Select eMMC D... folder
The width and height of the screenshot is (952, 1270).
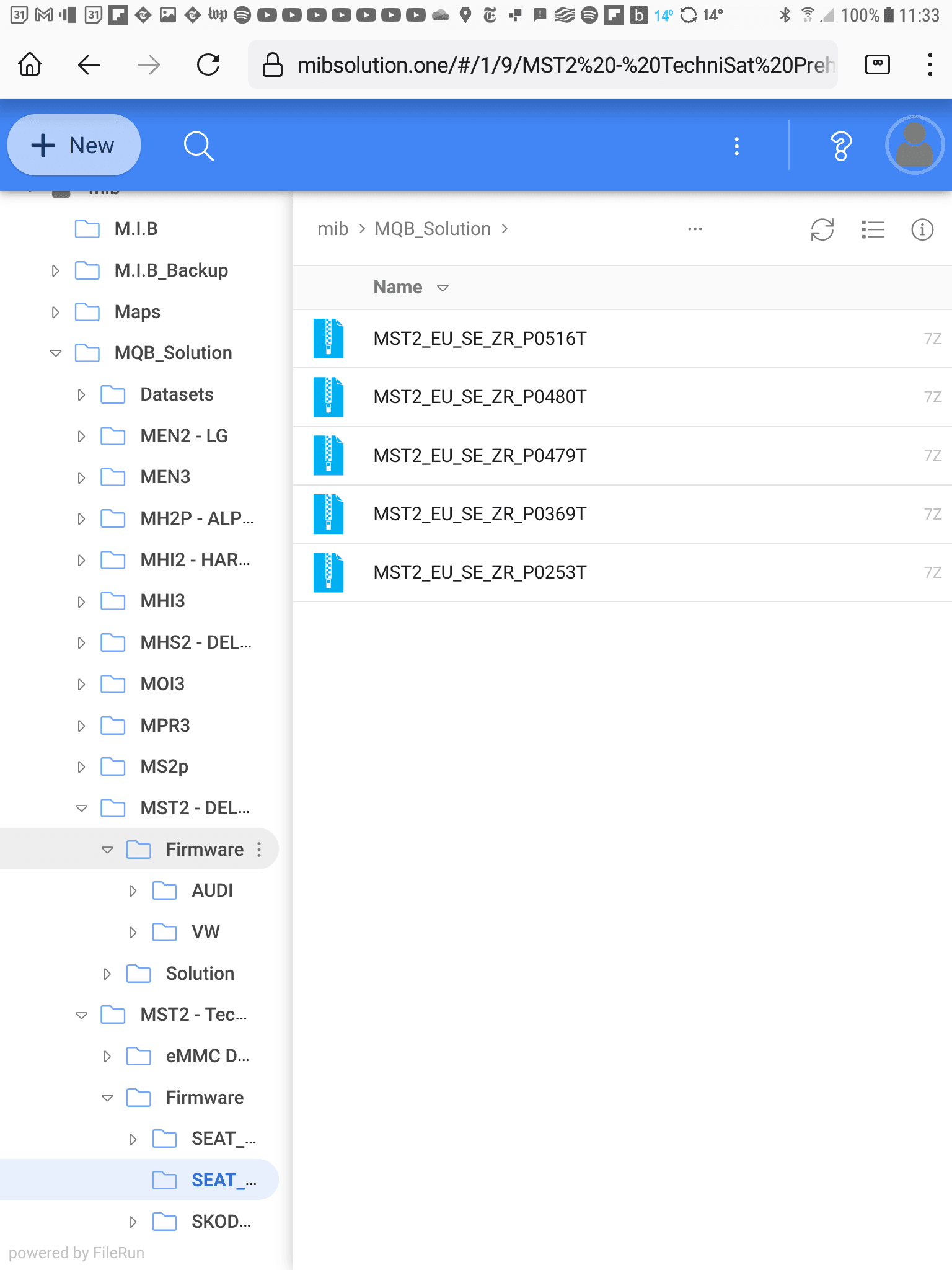pos(208,1056)
